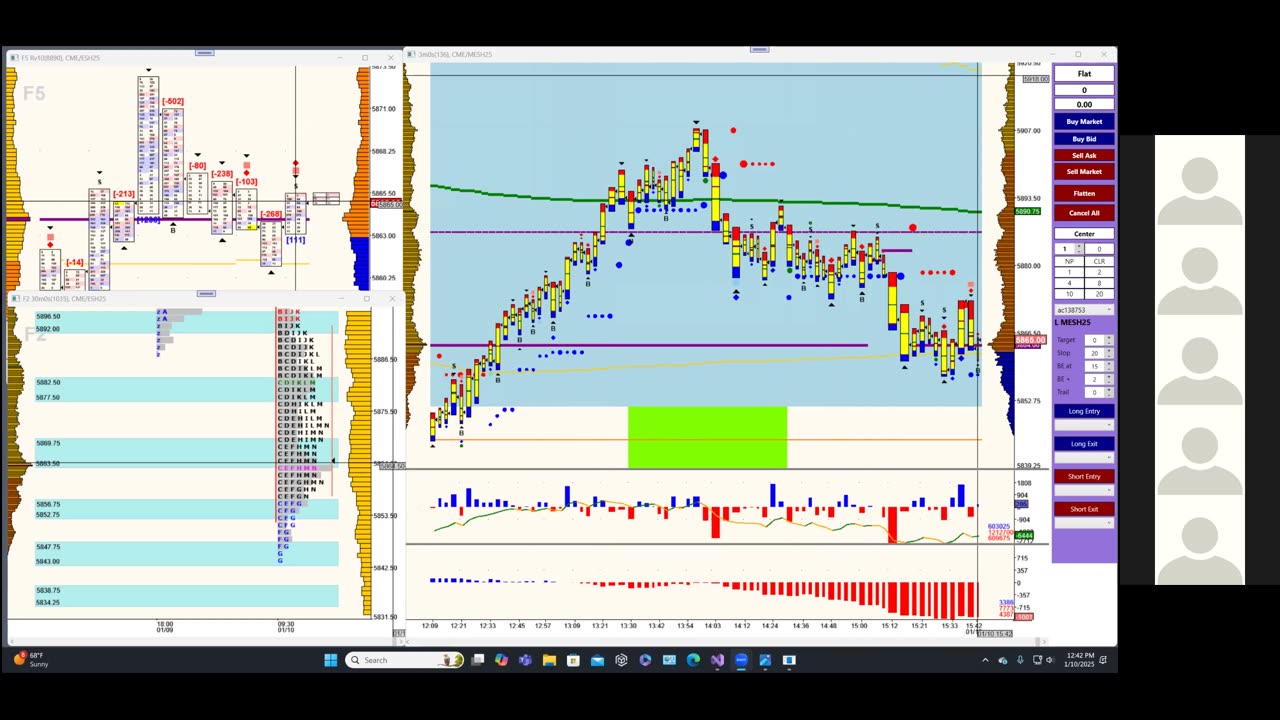This screenshot has width=1280, height=720.
Task: Open the ac138753 account dropdown
Action: pyautogui.click(x=1084, y=310)
